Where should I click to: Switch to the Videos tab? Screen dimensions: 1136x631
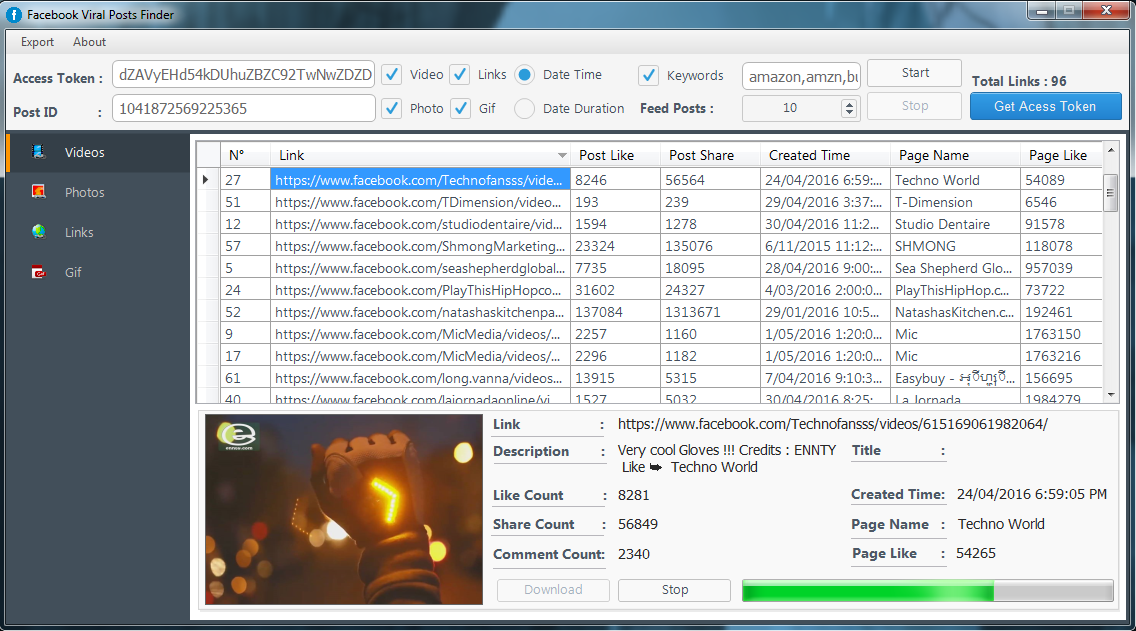click(98, 152)
